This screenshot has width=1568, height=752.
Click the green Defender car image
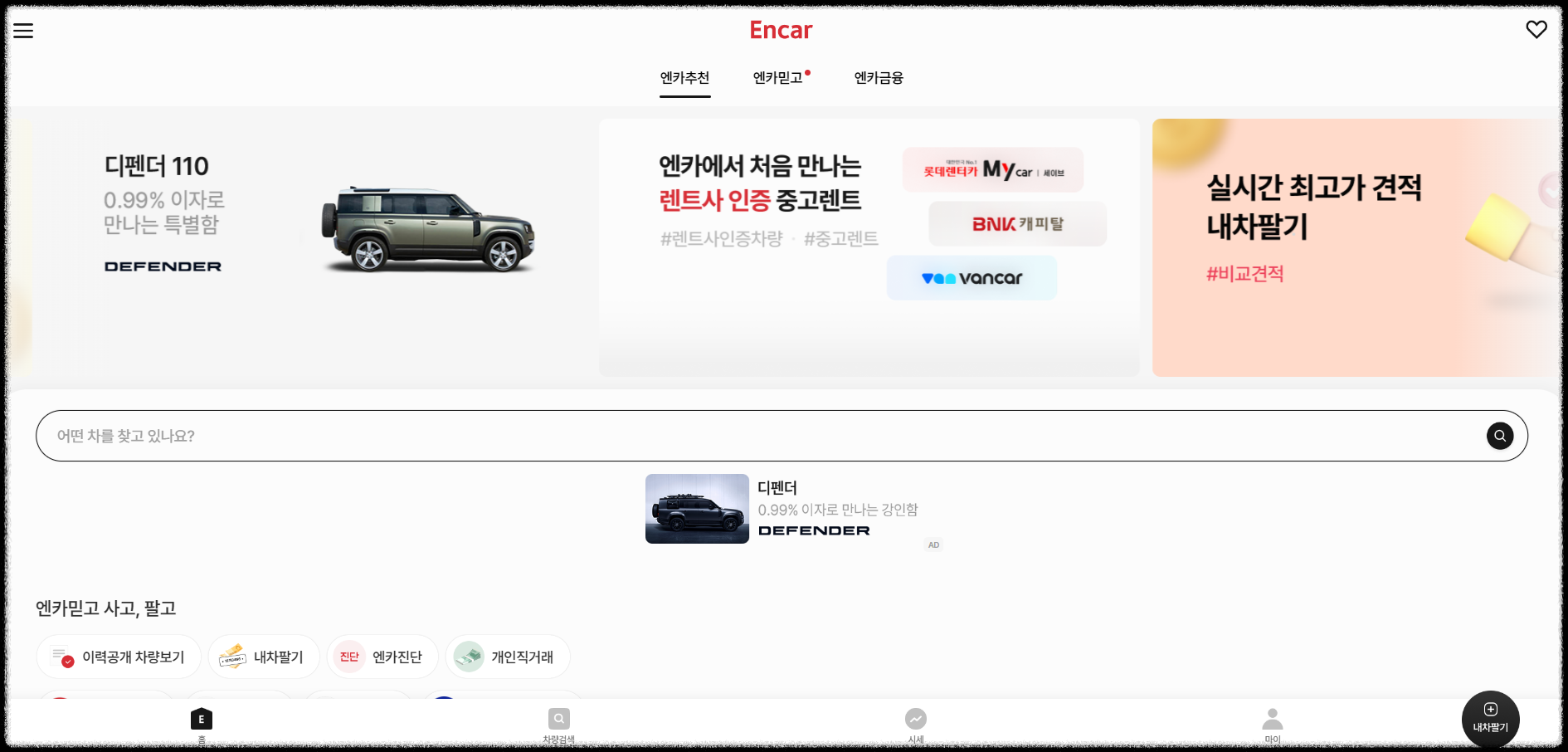tap(428, 229)
